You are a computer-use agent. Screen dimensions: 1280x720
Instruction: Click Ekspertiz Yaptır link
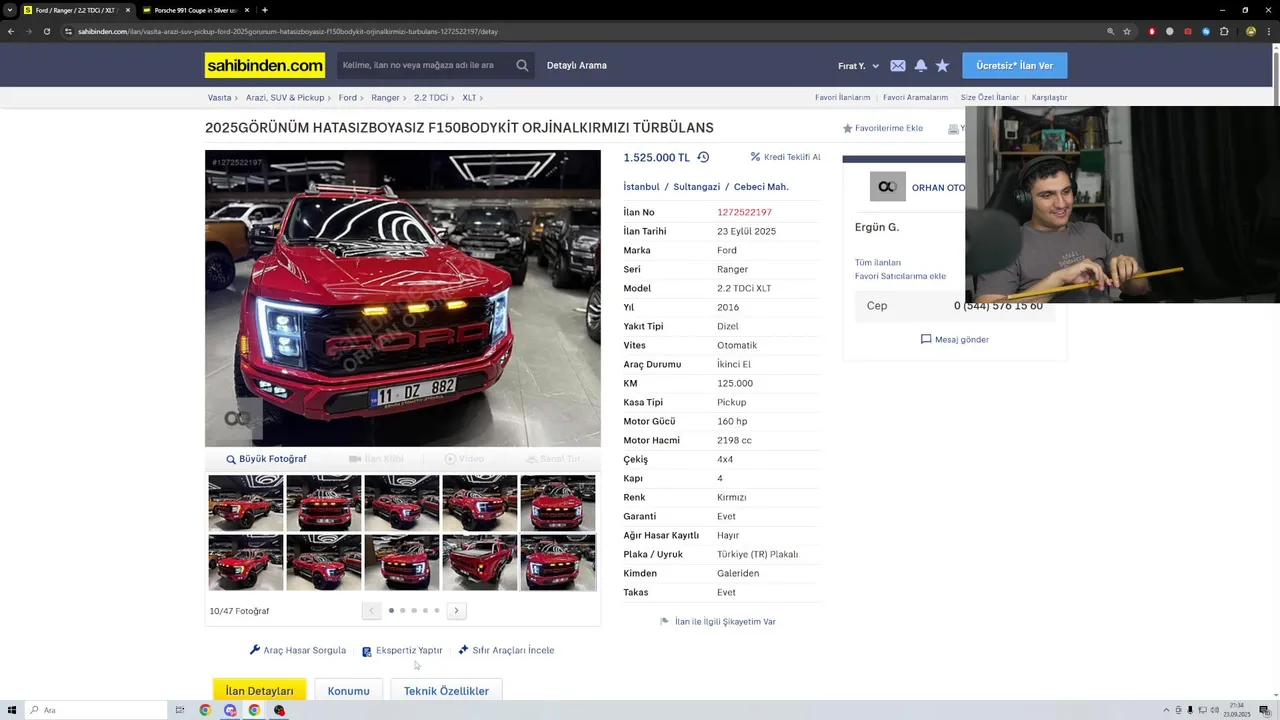tap(402, 650)
